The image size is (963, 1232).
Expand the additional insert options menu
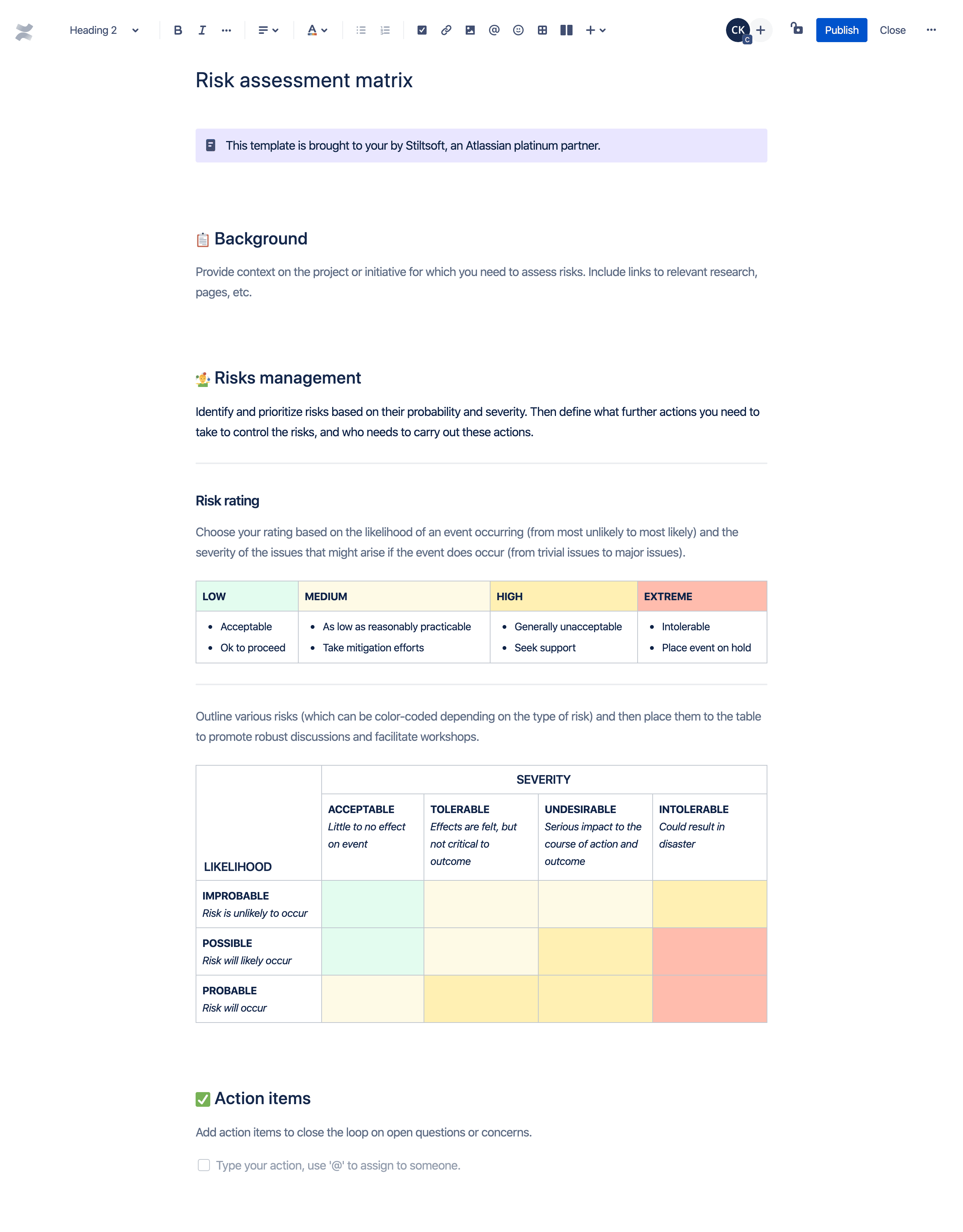(602, 30)
